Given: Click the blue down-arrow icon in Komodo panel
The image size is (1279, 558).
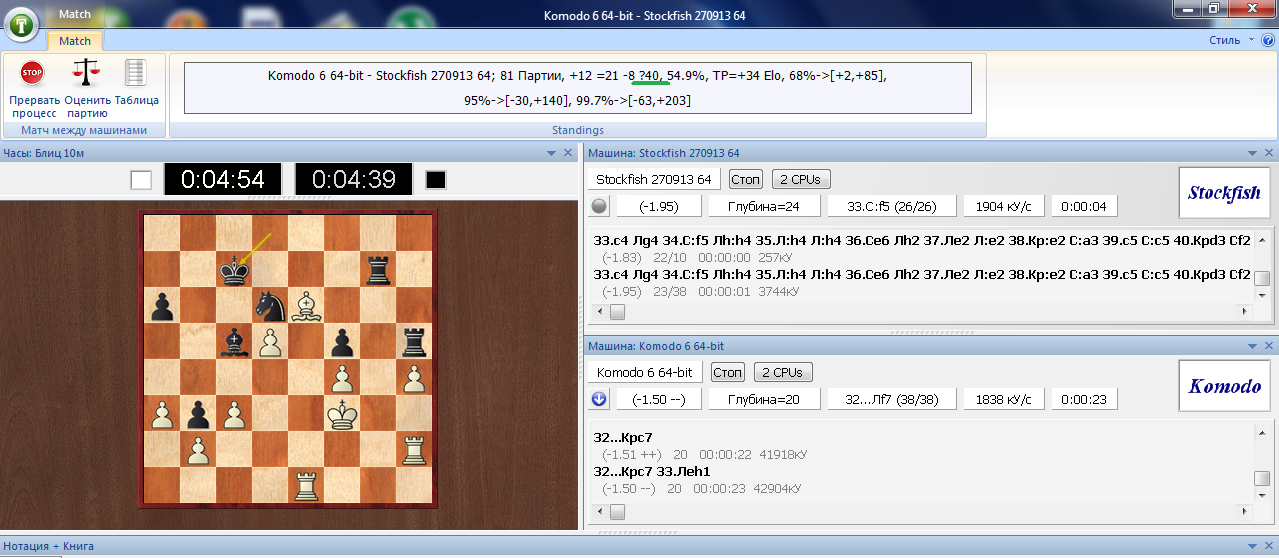Looking at the screenshot, I should click(x=599, y=400).
